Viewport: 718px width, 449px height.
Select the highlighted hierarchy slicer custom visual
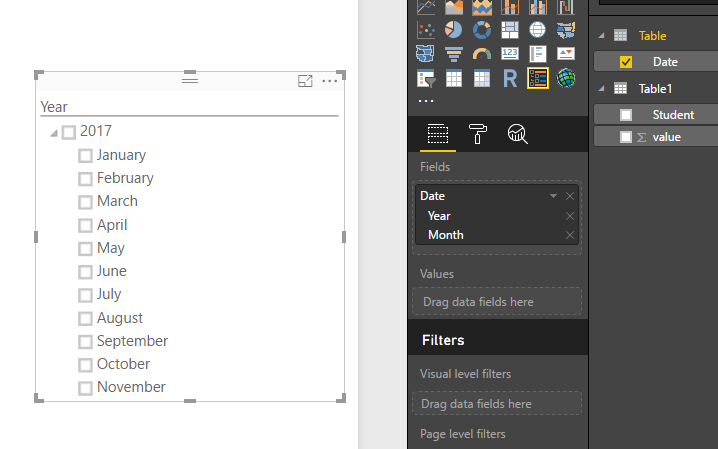coord(538,78)
